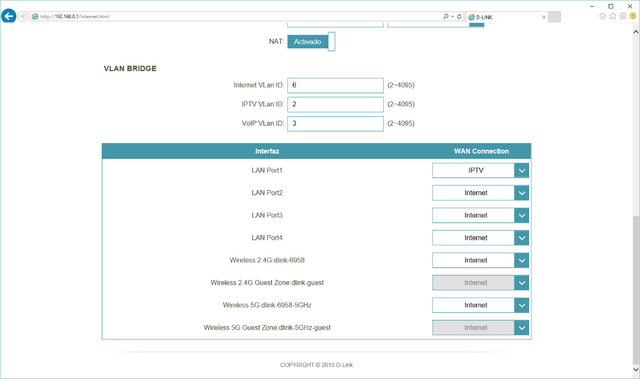Image resolution: width=640 pixels, height=379 pixels.
Task: Click scrollbar up arrow
Action: [x=636, y=31]
